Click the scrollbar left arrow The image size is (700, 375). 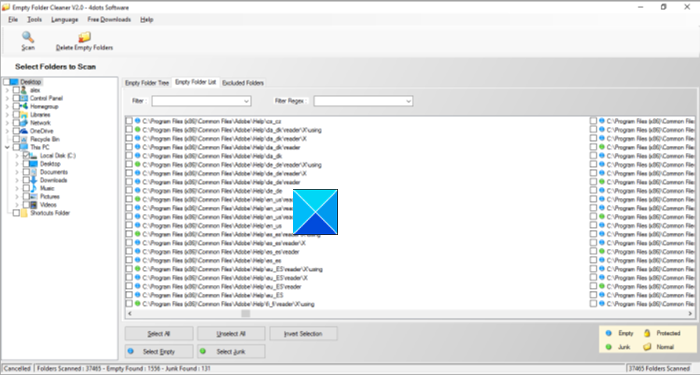[x=130, y=313]
